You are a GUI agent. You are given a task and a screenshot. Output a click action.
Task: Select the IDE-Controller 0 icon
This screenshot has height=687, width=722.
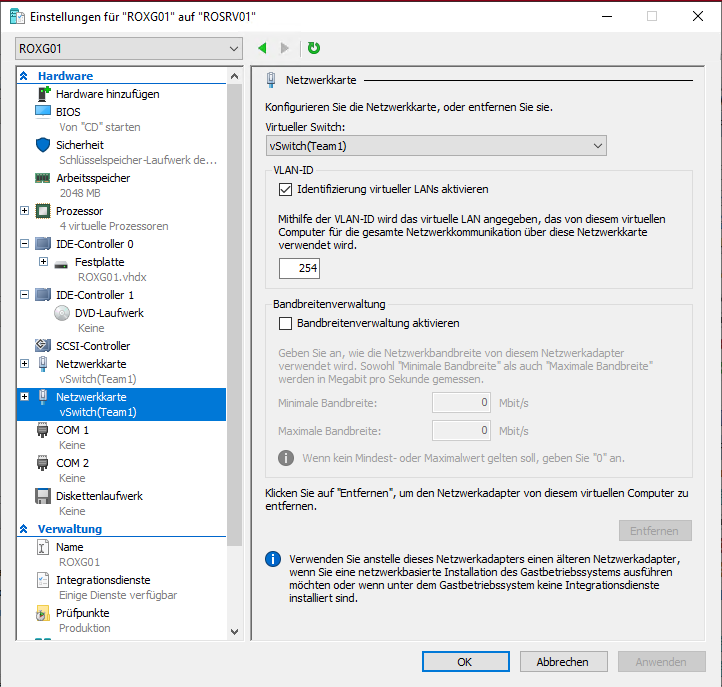click(43, 244)
